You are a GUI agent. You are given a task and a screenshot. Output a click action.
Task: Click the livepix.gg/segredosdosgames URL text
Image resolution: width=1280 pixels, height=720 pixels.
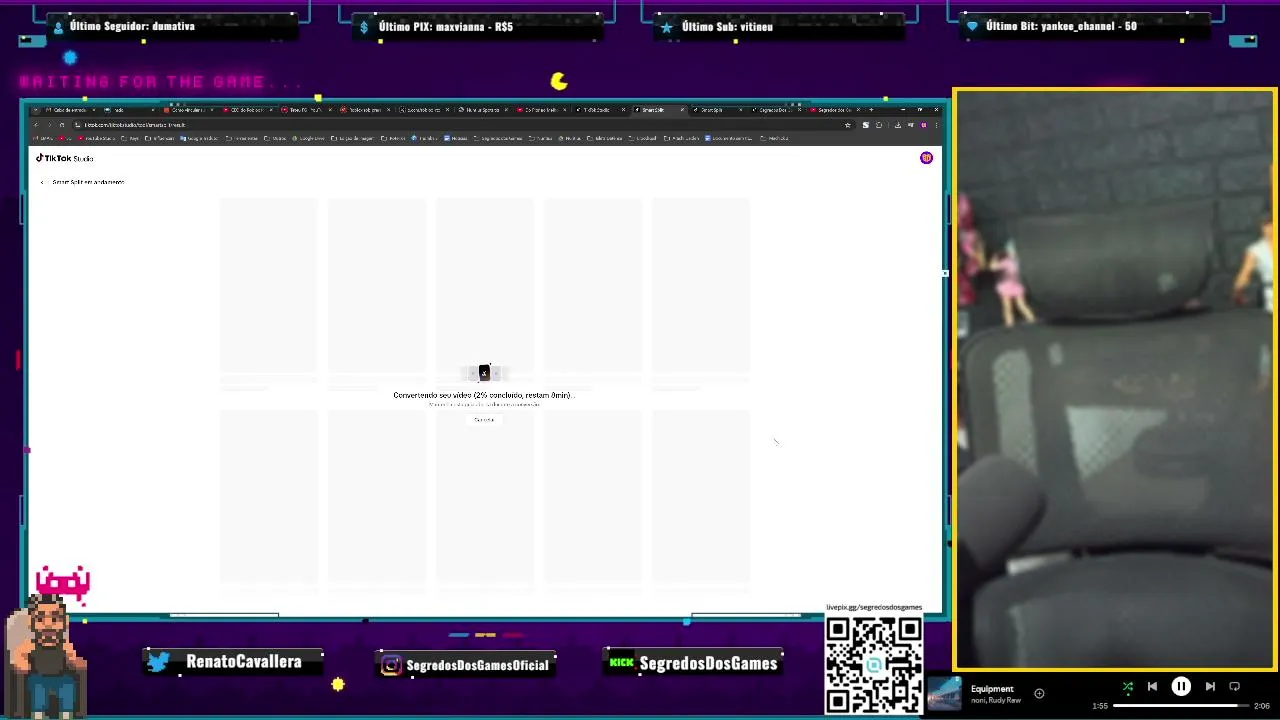(x=874, y=607)
